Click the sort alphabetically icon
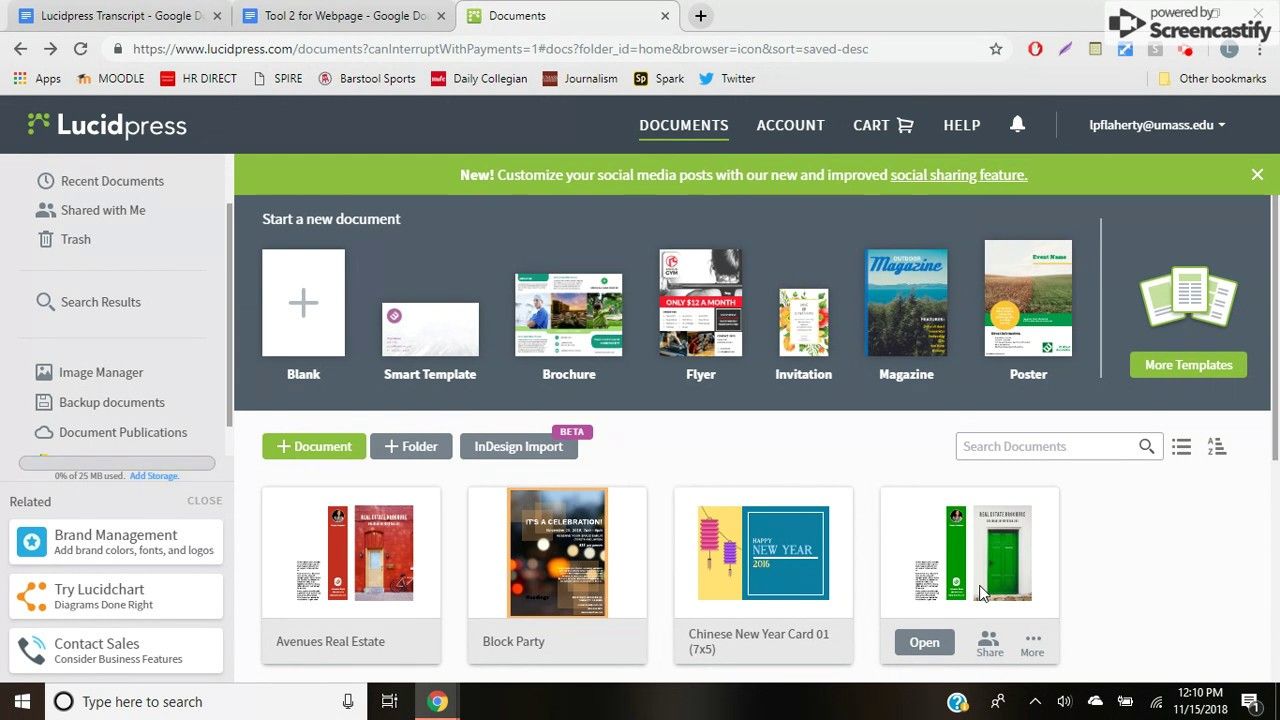This screenshot has width=1280, height=720. [x=1216, y=447]
